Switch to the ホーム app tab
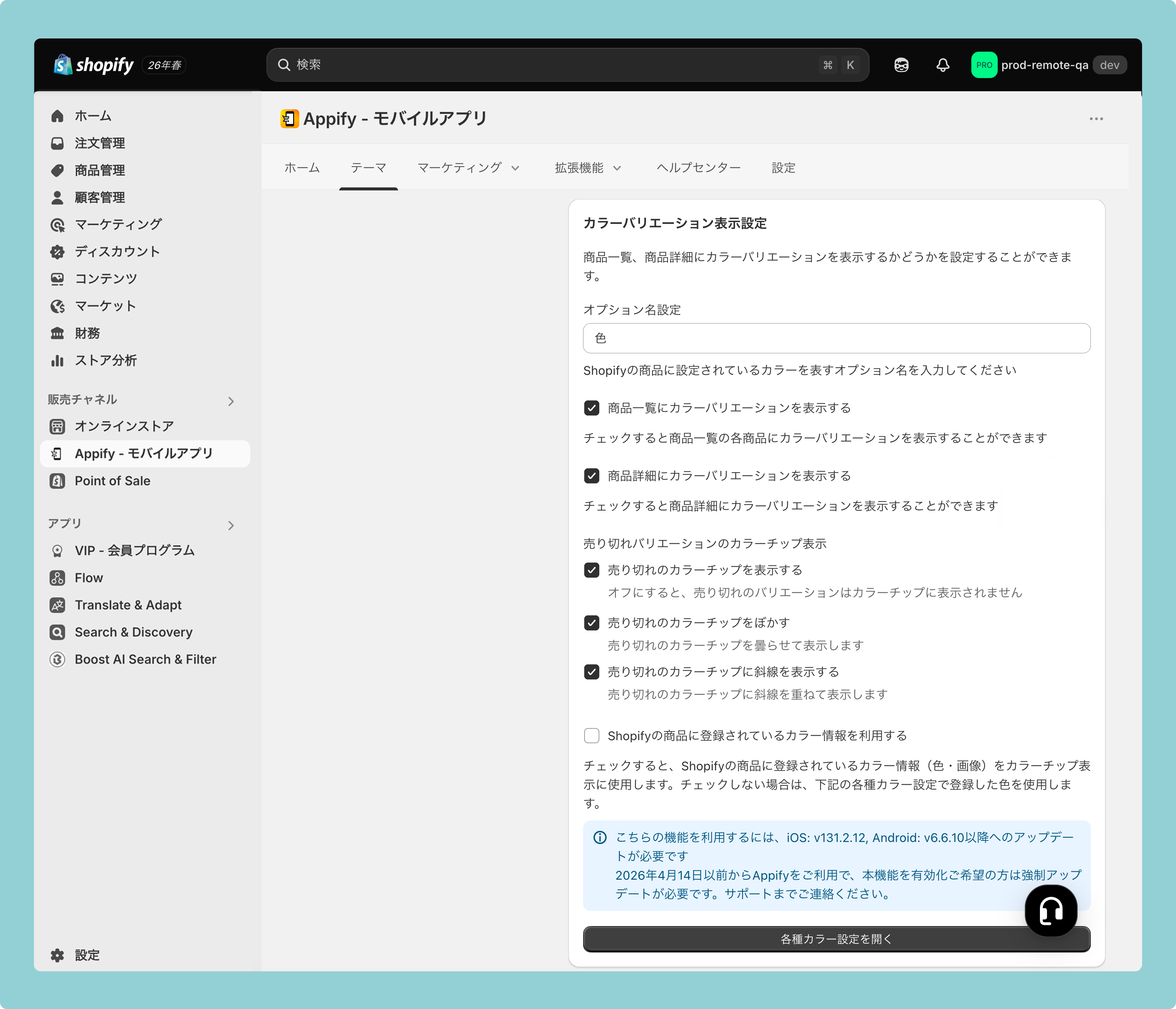 302,167
